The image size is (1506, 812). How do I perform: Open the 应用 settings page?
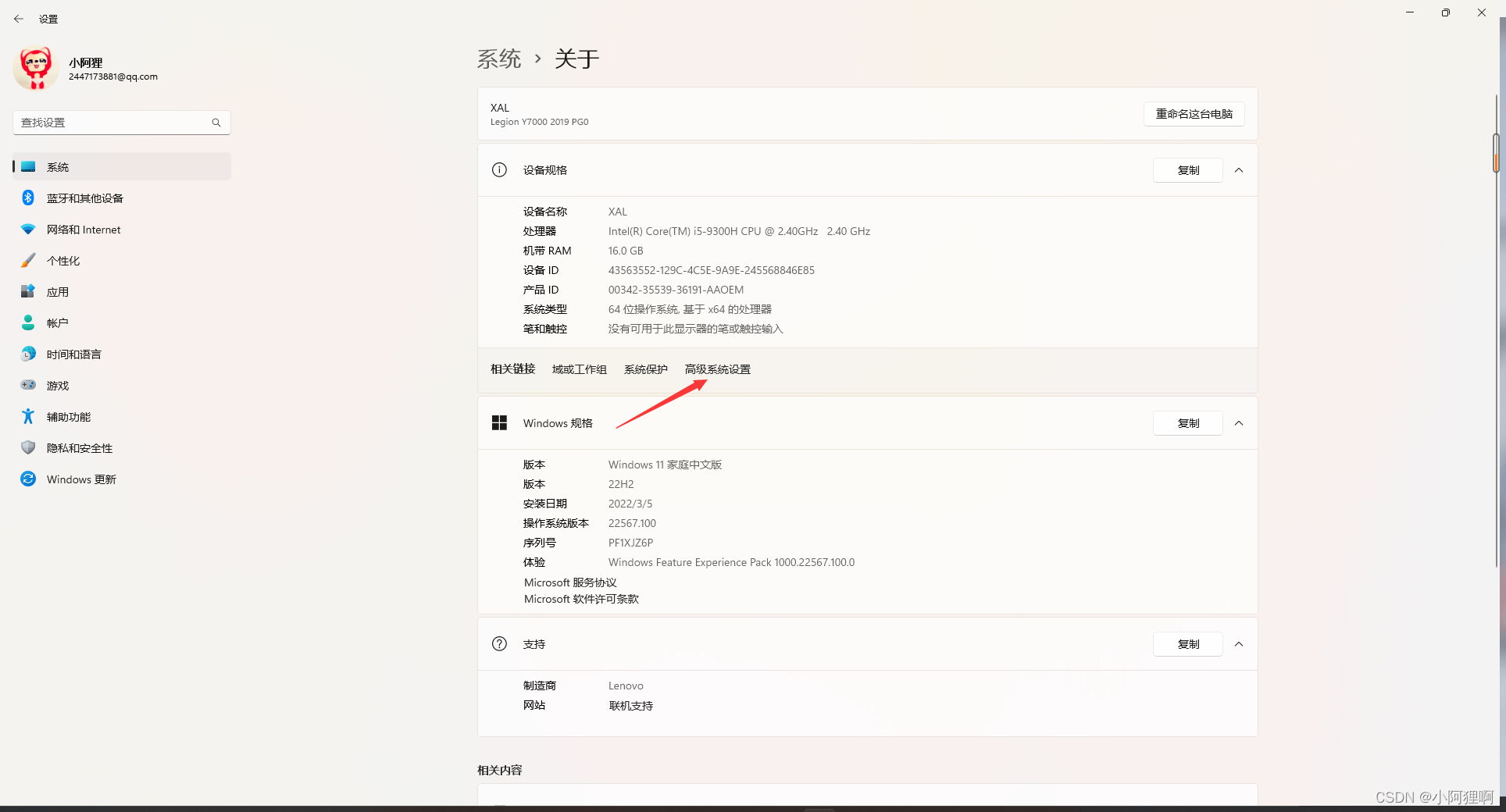(58, 291)
